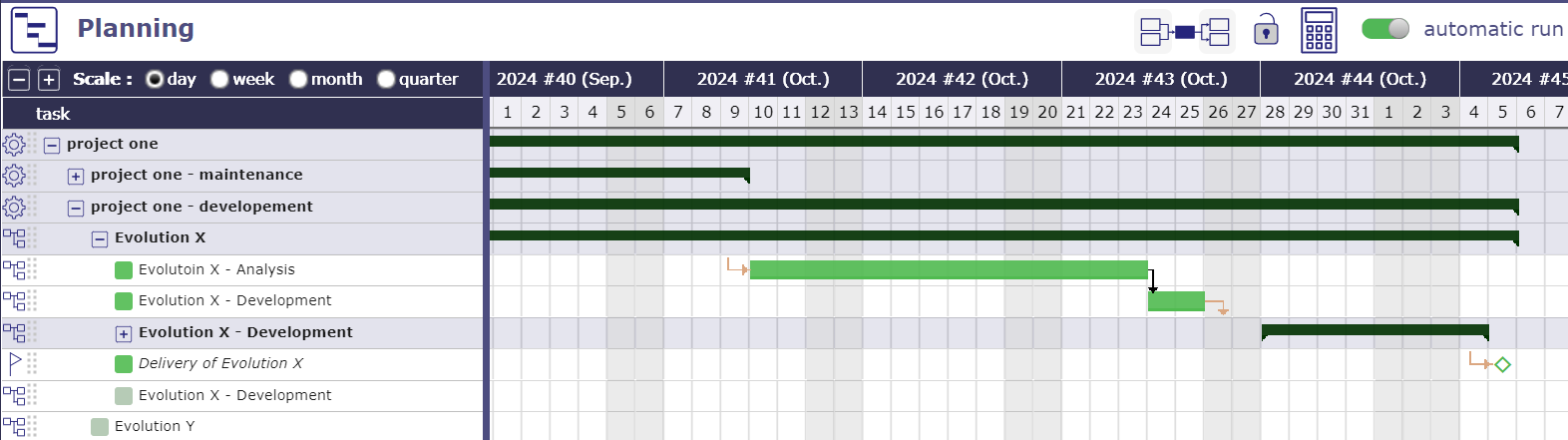Select the week scale radio button
The image size is (1568, 440).
[219, 80]
